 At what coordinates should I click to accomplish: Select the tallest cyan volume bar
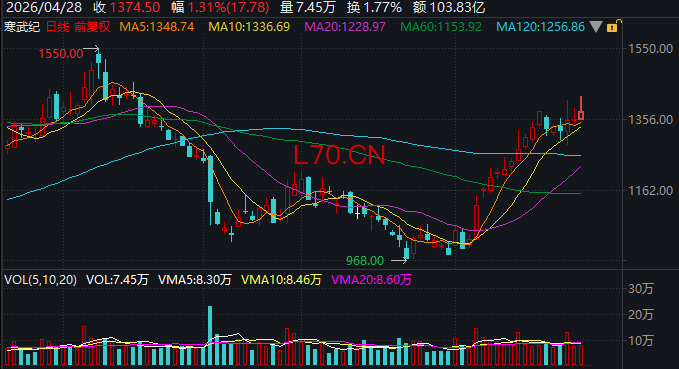pos(210,335)
